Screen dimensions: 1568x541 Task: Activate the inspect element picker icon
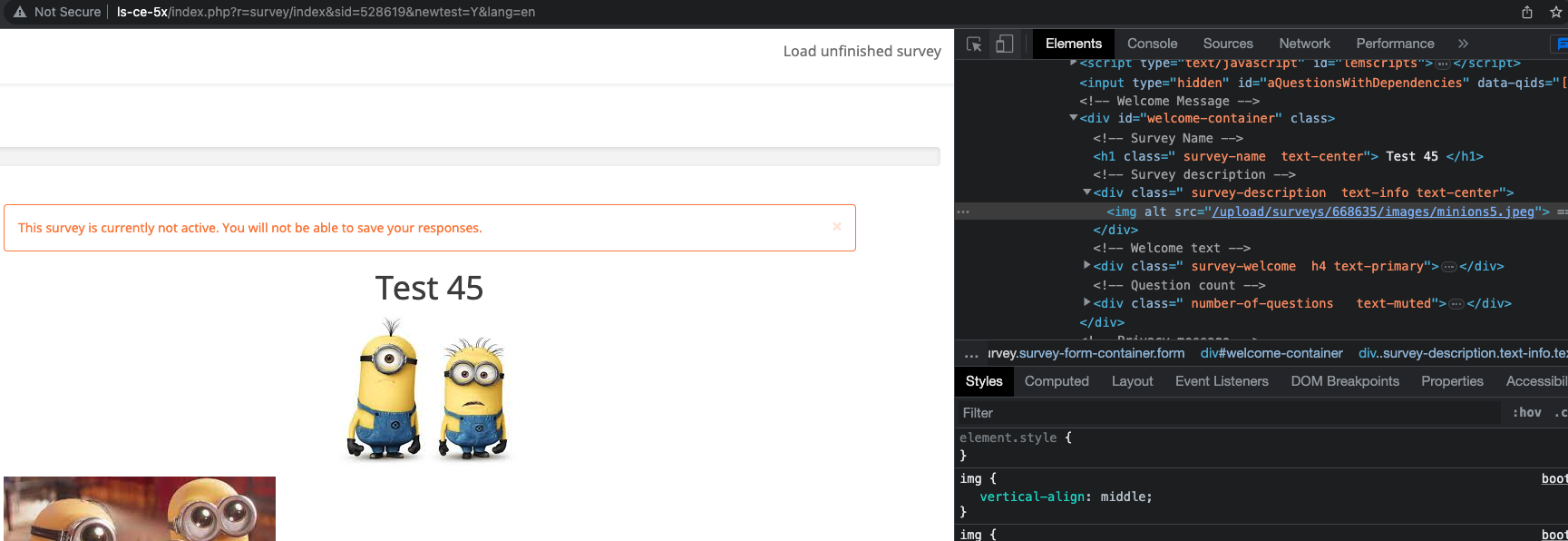pyautogui.click(x=974, y=44)
